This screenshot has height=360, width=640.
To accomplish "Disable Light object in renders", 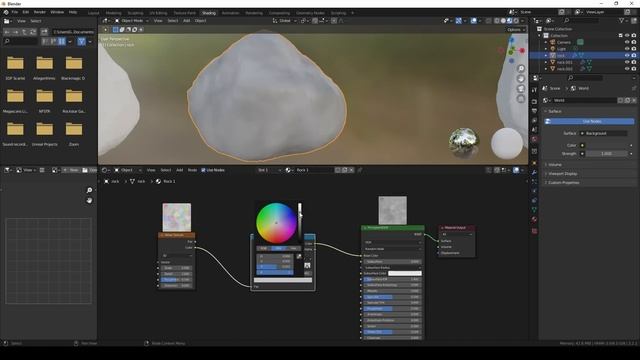I will pyautogui.click(x=634, y=49).
